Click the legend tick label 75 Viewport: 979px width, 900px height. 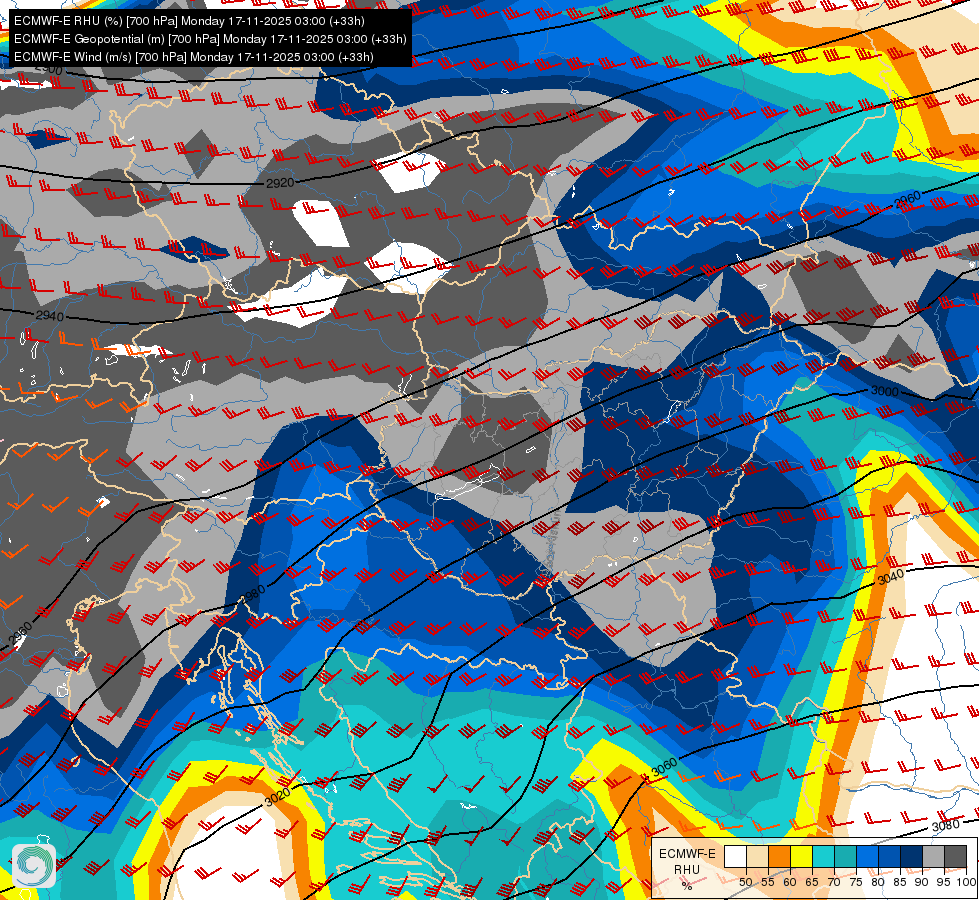(856, 882)
